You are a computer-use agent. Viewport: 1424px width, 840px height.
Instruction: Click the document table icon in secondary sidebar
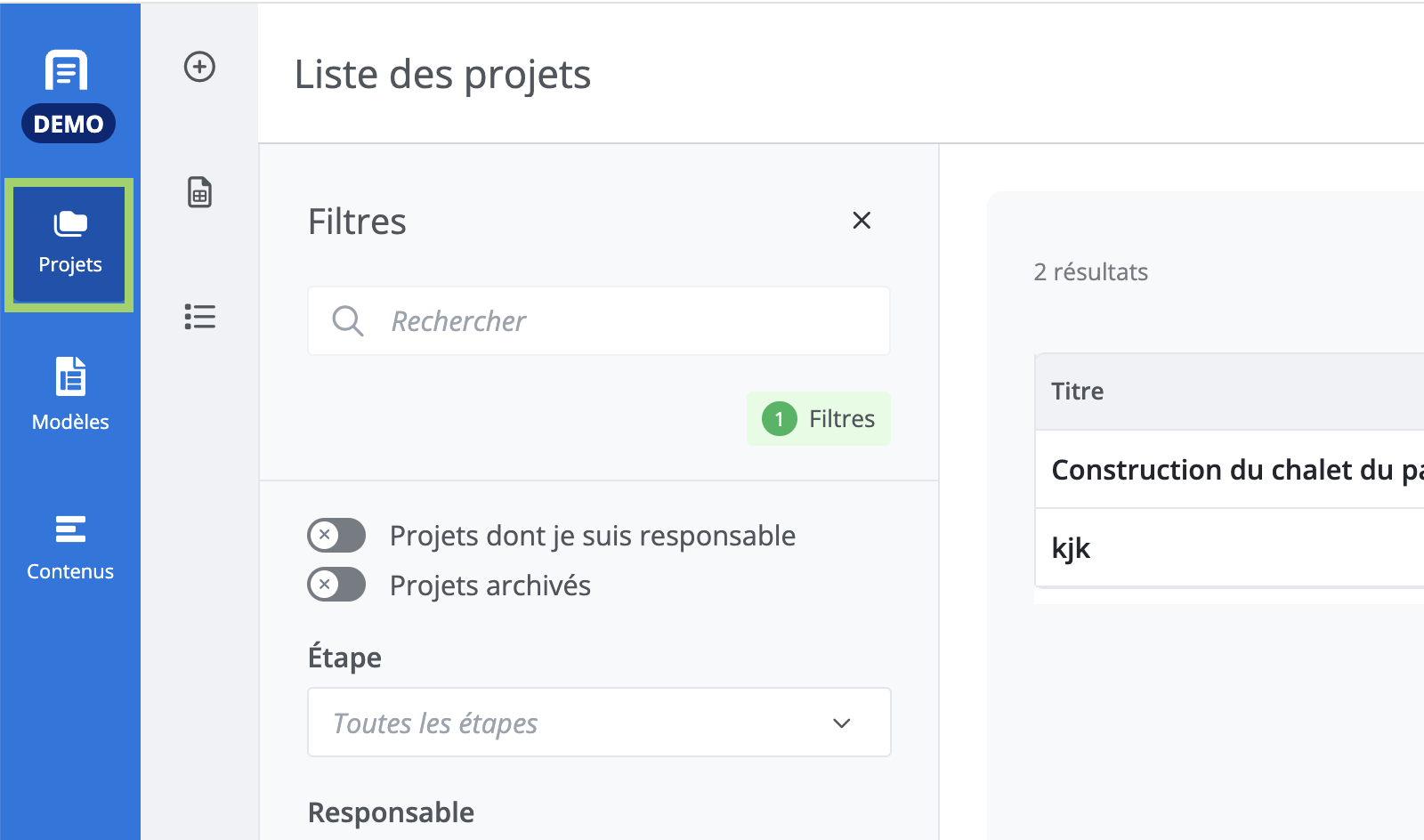[199, 192]
